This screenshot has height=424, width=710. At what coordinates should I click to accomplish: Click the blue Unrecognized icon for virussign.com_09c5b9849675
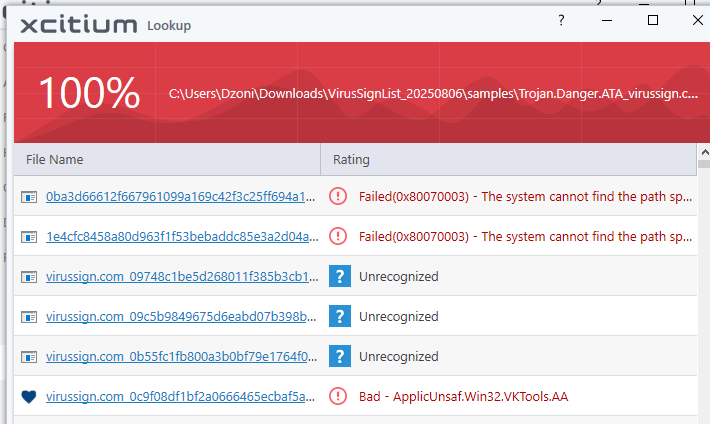tap(339, 316)
